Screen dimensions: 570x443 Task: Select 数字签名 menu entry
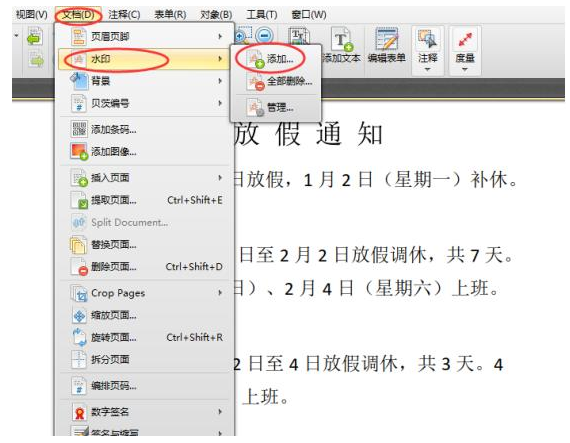(145, 412)
